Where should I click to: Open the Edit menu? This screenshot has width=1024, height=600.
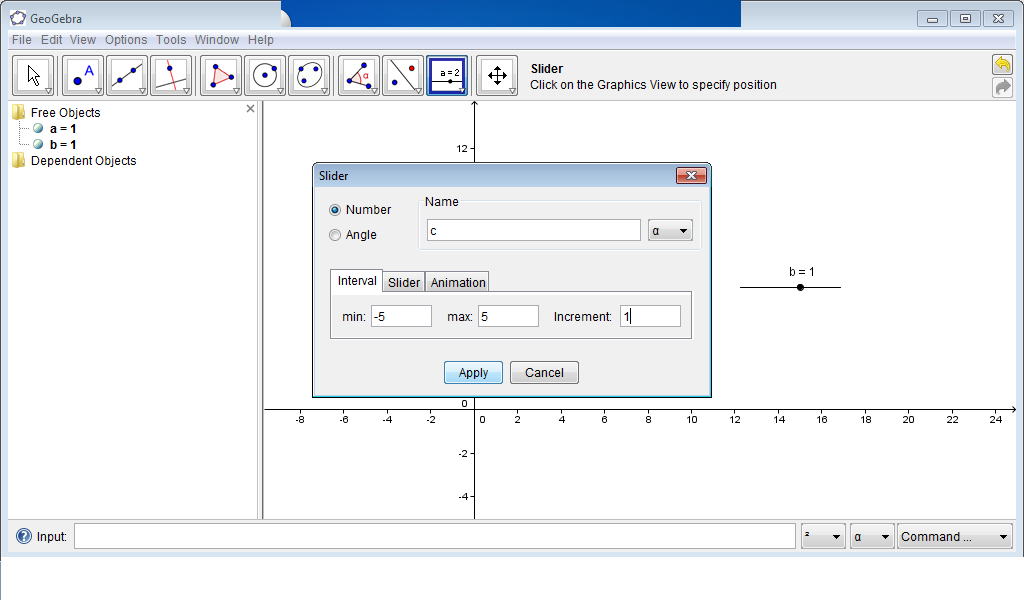(x=52, y=40)
